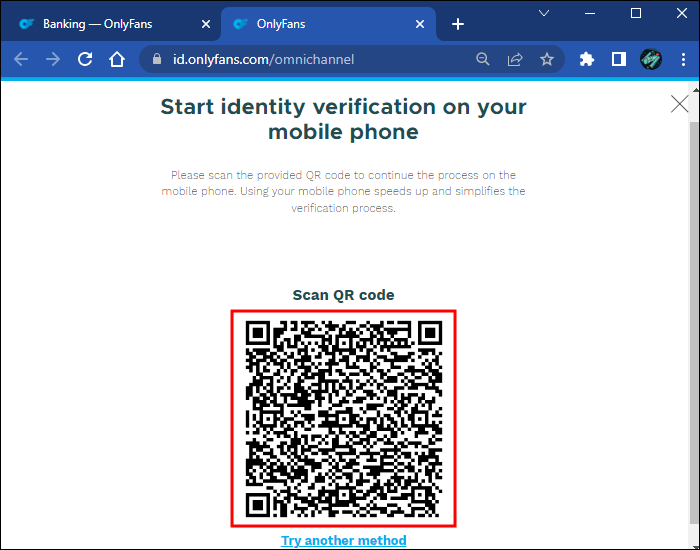
Task: Open Chrome three-dot menu
Action: coord(683,59)
